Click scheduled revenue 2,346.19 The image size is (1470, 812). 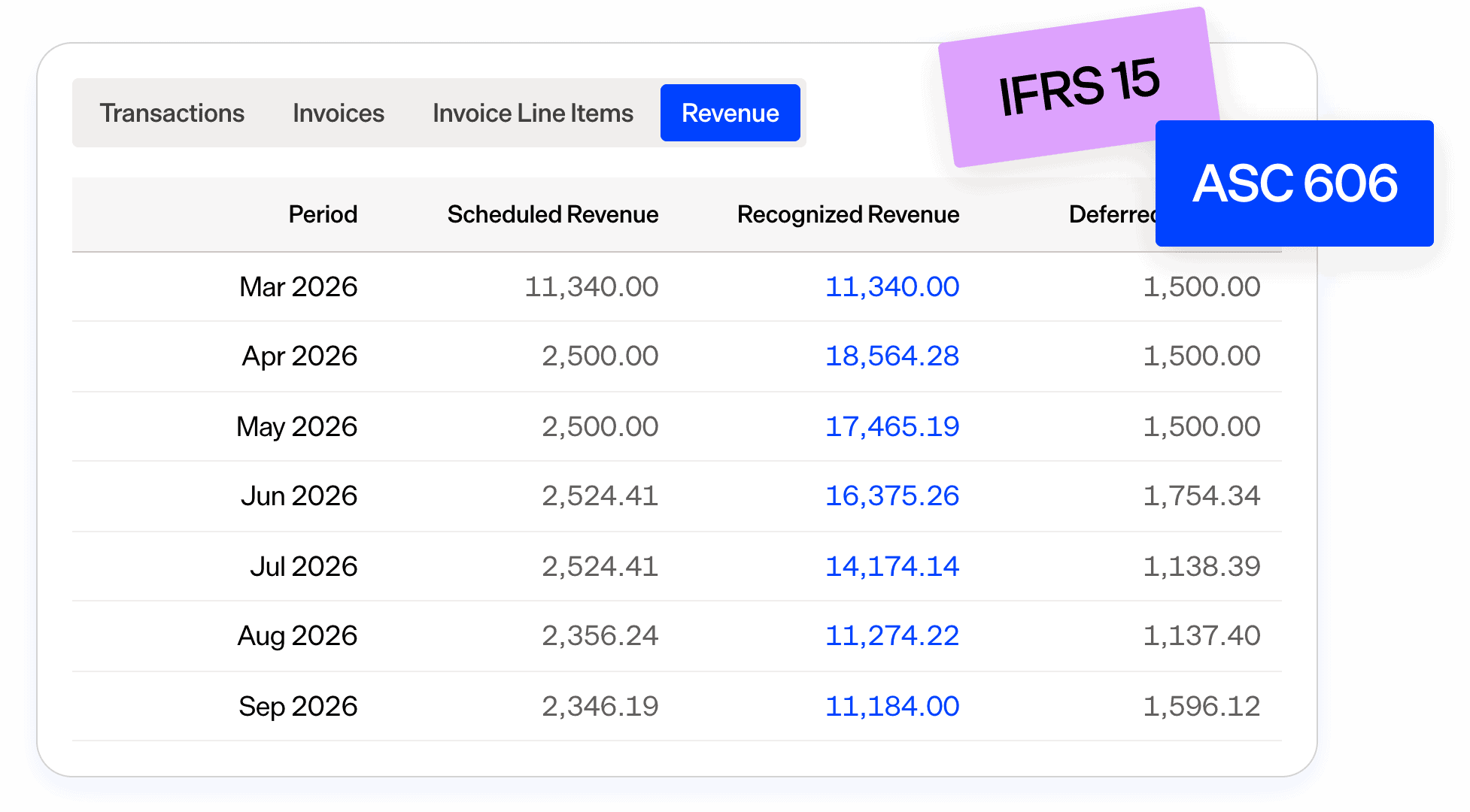point(600,706)
